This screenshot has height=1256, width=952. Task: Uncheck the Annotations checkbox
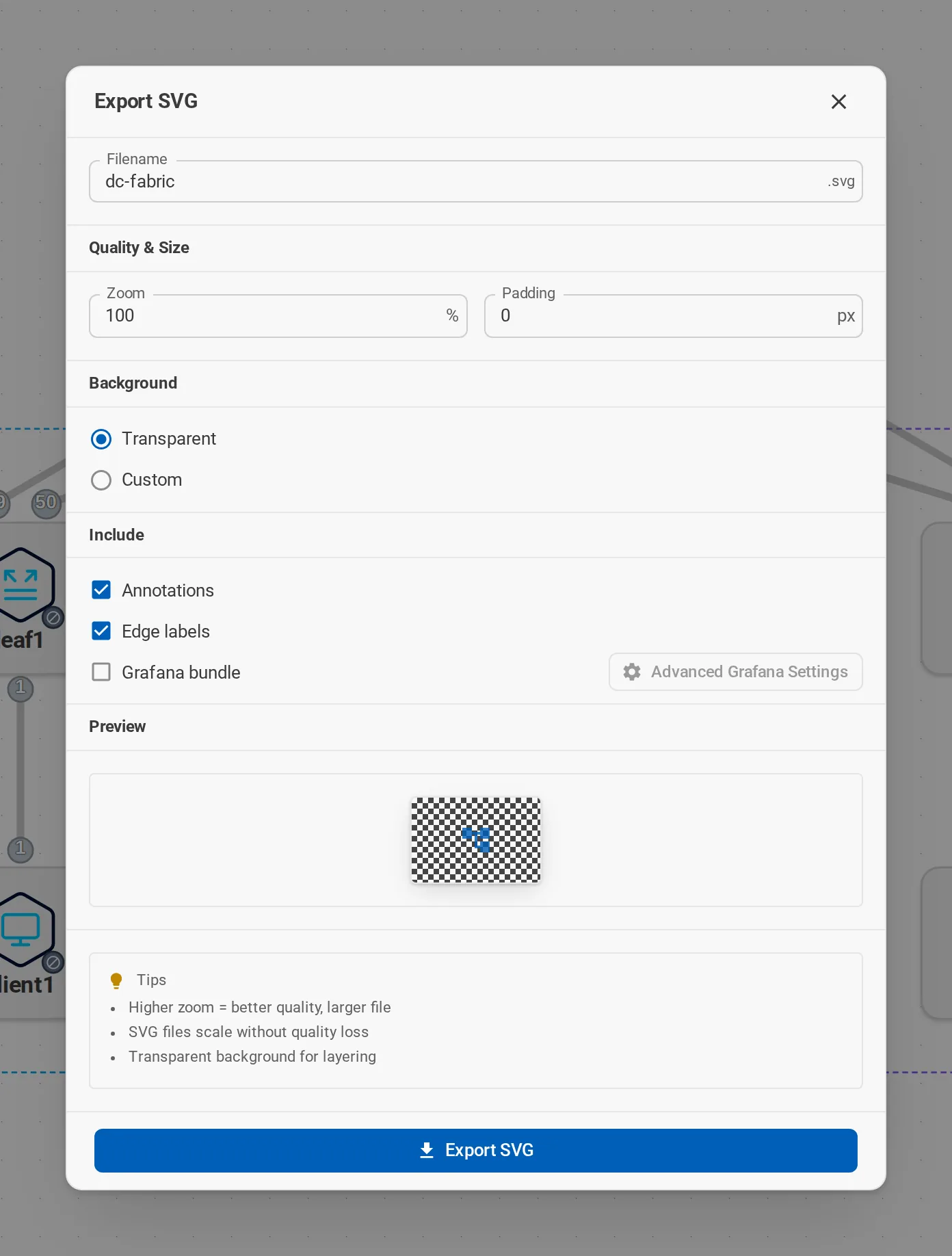[x=101, y=590]
